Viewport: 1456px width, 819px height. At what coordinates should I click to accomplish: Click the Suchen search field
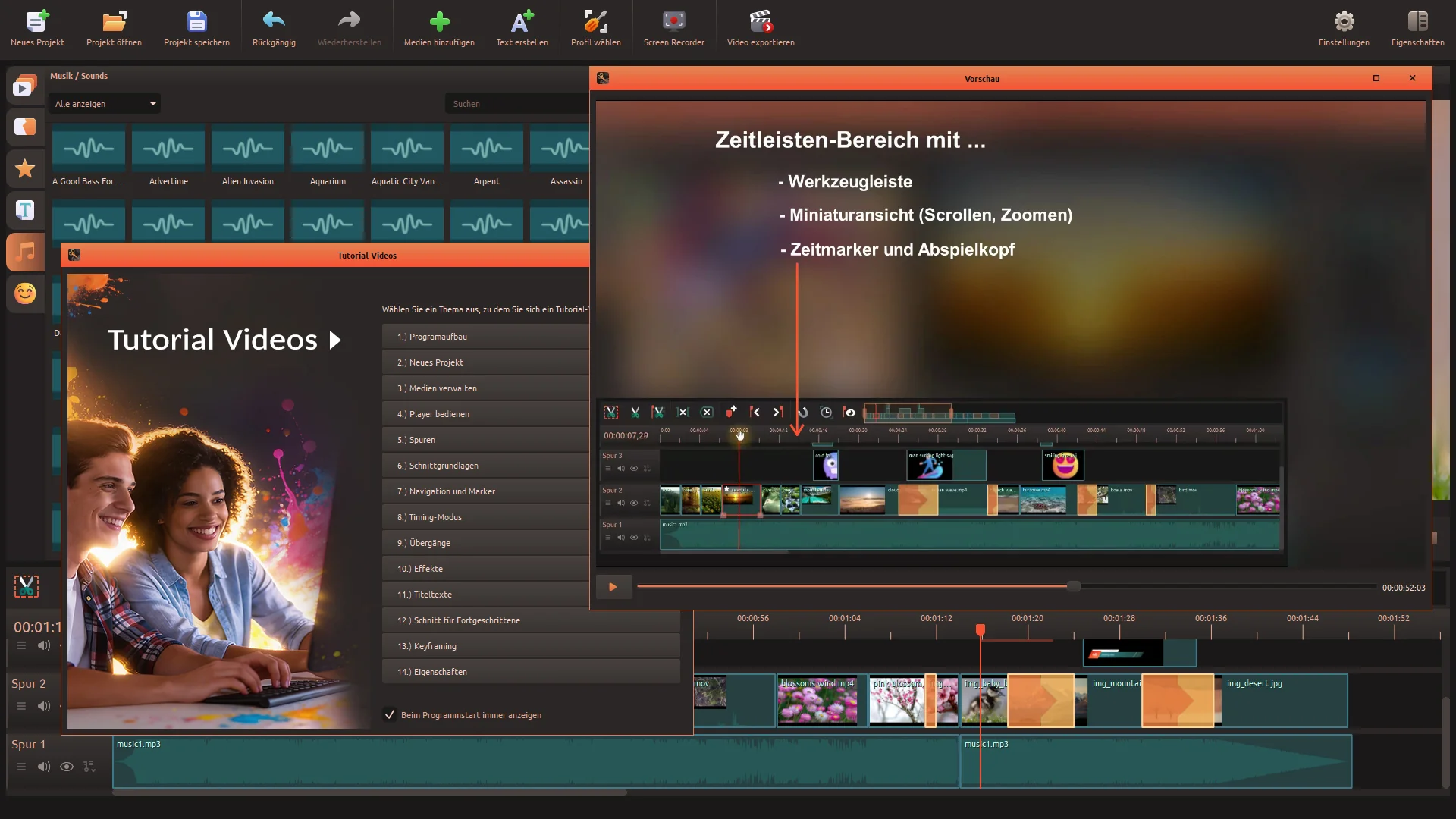(518, 104)
